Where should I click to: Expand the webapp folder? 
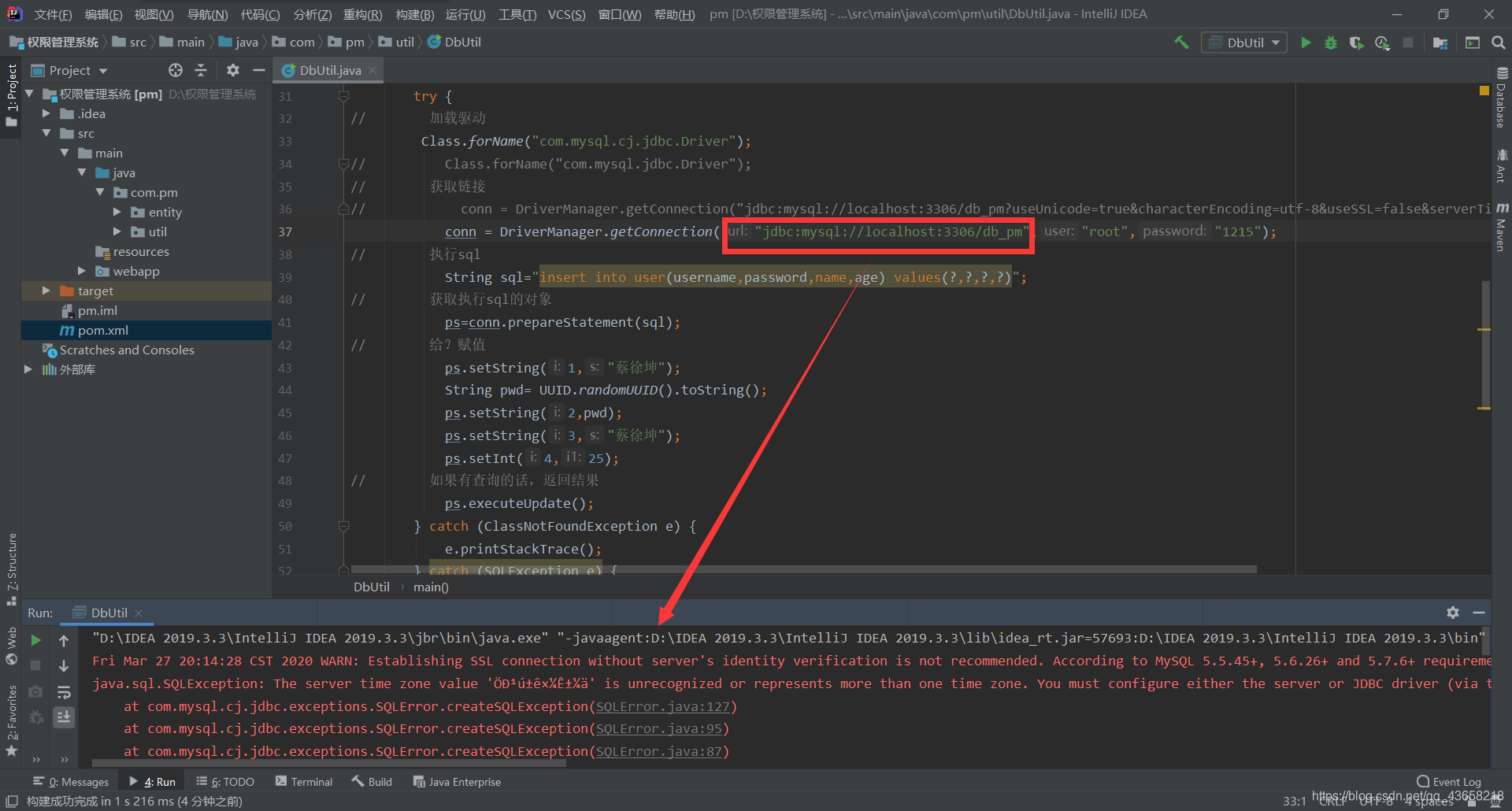[82, 271]
